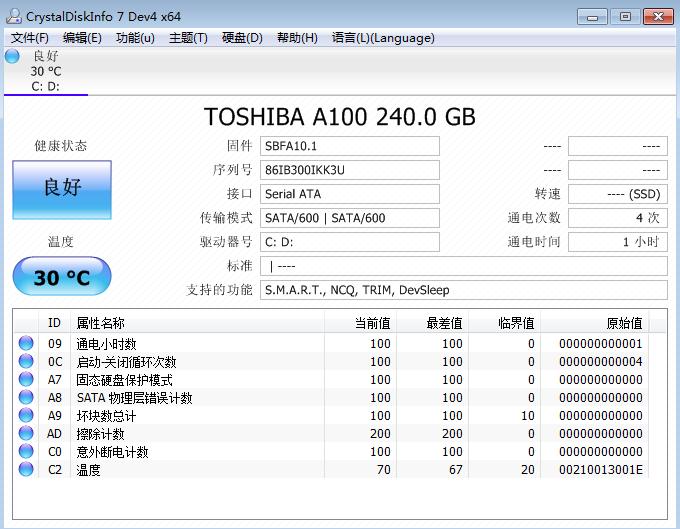
Task: Click the TOSHIBA A100 240.0 GB title
Action: 340,117
